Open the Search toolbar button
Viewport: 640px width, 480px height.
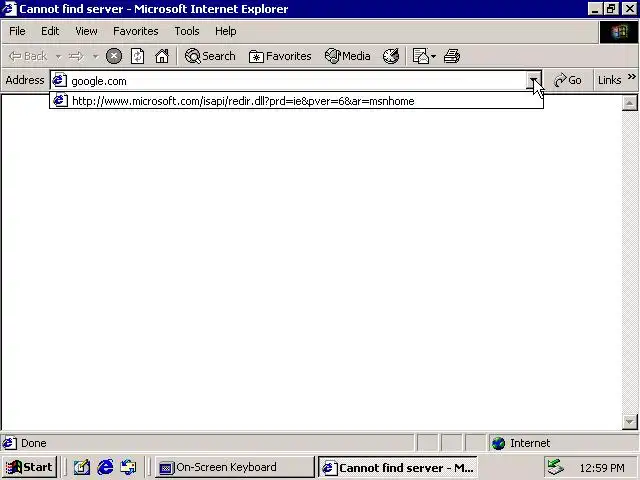210,56
